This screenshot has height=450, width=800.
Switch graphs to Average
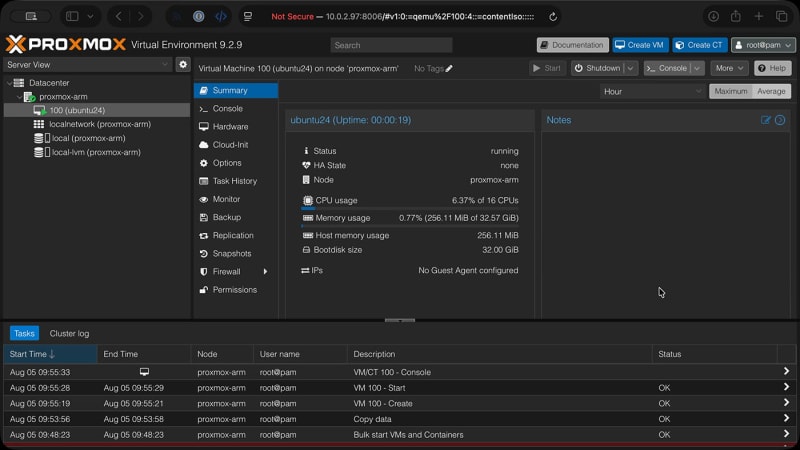click(x=771, y=91)
